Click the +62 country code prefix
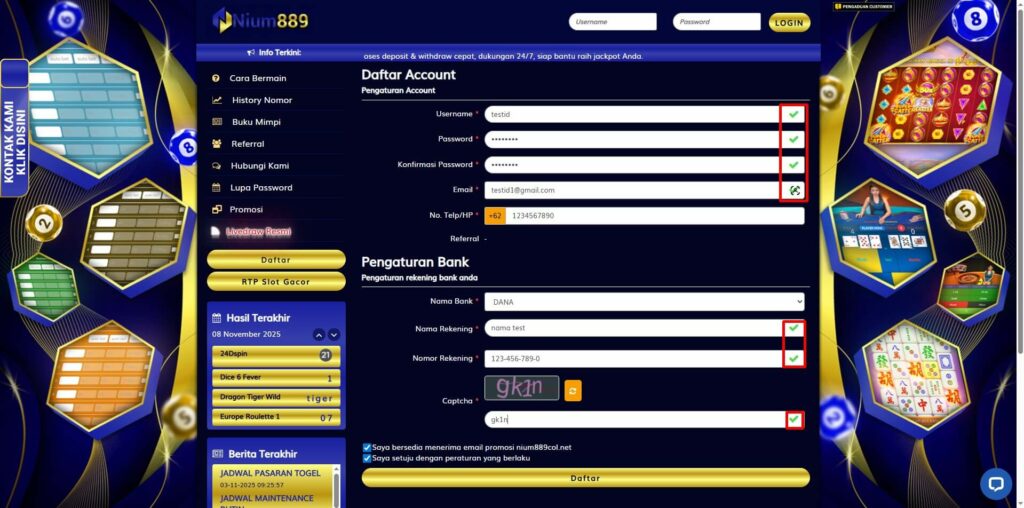The height and width of the screenshot is (508, 1024). point(495,215)
